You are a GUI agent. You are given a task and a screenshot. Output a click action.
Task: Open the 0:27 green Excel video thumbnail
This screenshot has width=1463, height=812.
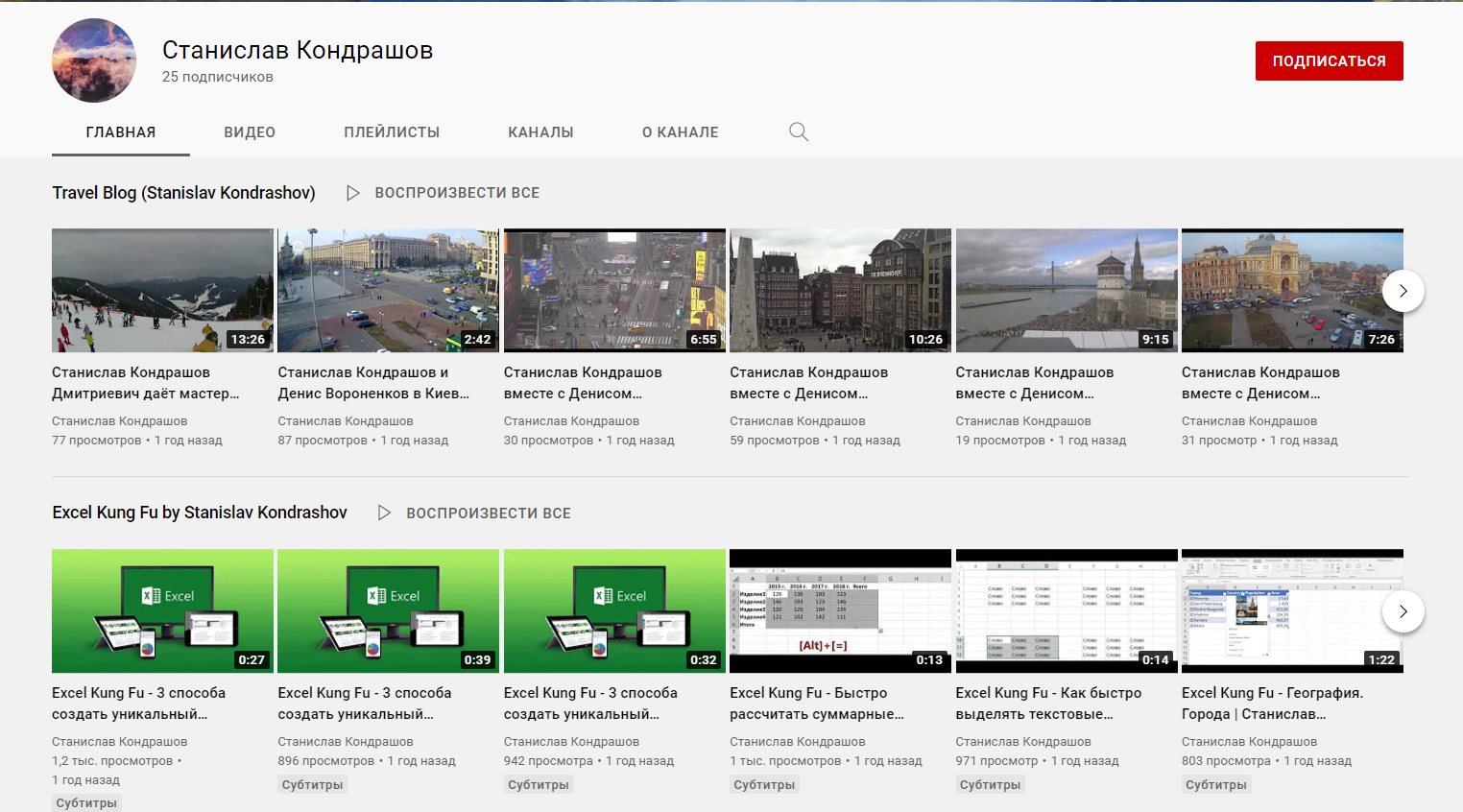point(162,610)
